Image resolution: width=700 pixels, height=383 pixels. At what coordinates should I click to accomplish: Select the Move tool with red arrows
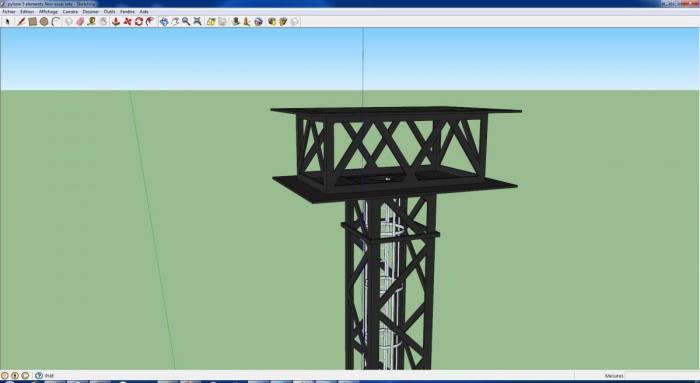127,21
